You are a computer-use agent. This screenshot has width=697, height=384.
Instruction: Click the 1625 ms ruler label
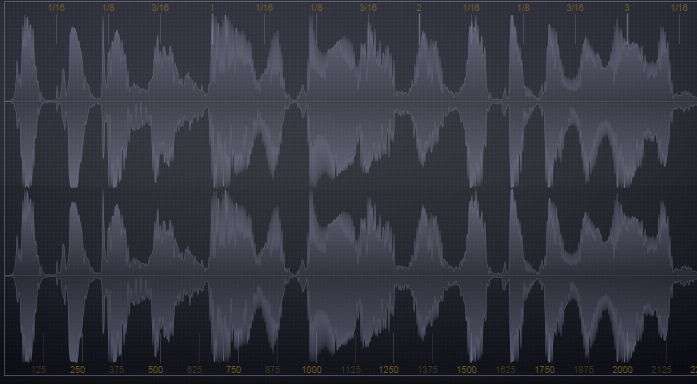click(x=505, y=370)
